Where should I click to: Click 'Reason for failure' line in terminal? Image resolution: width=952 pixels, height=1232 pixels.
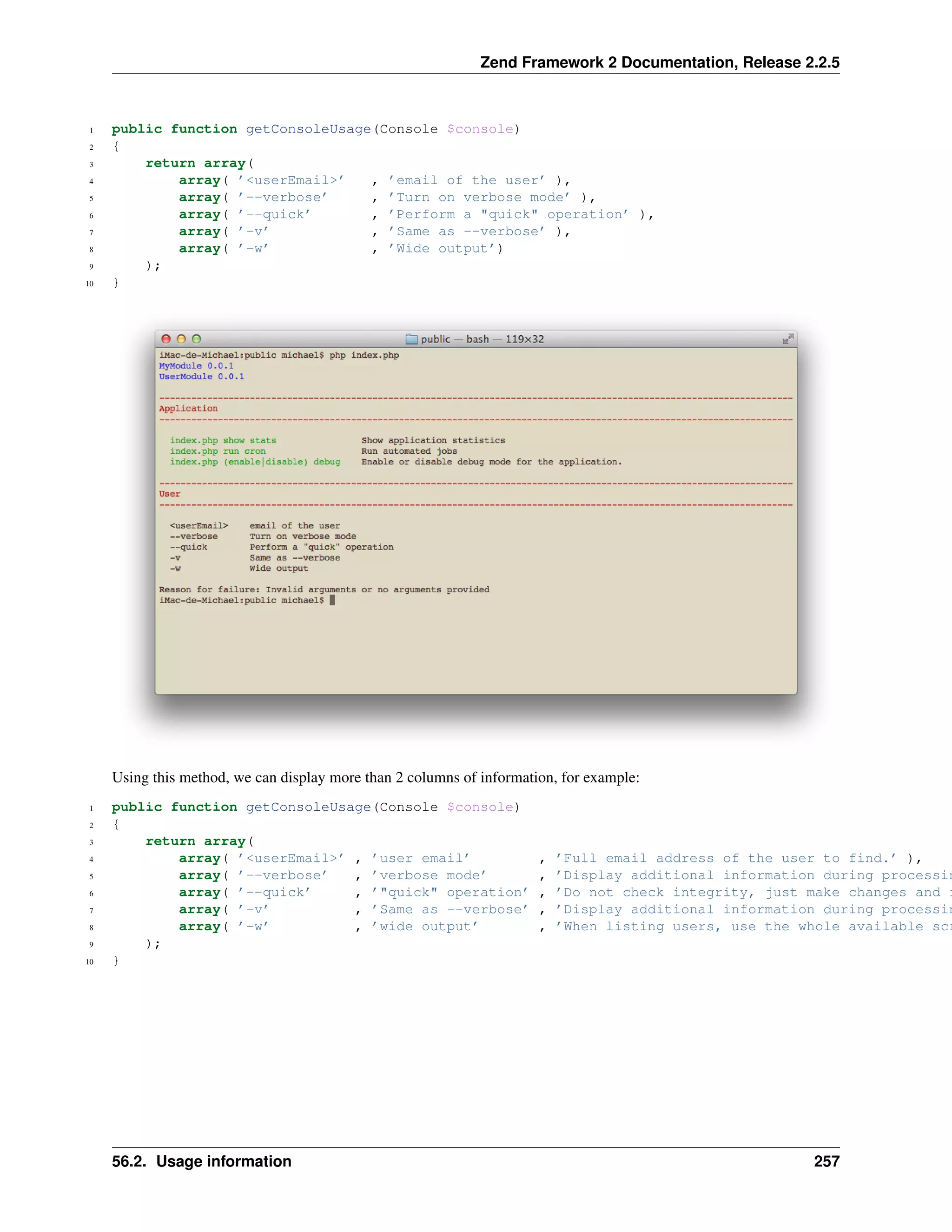click(x=324, y=590)
